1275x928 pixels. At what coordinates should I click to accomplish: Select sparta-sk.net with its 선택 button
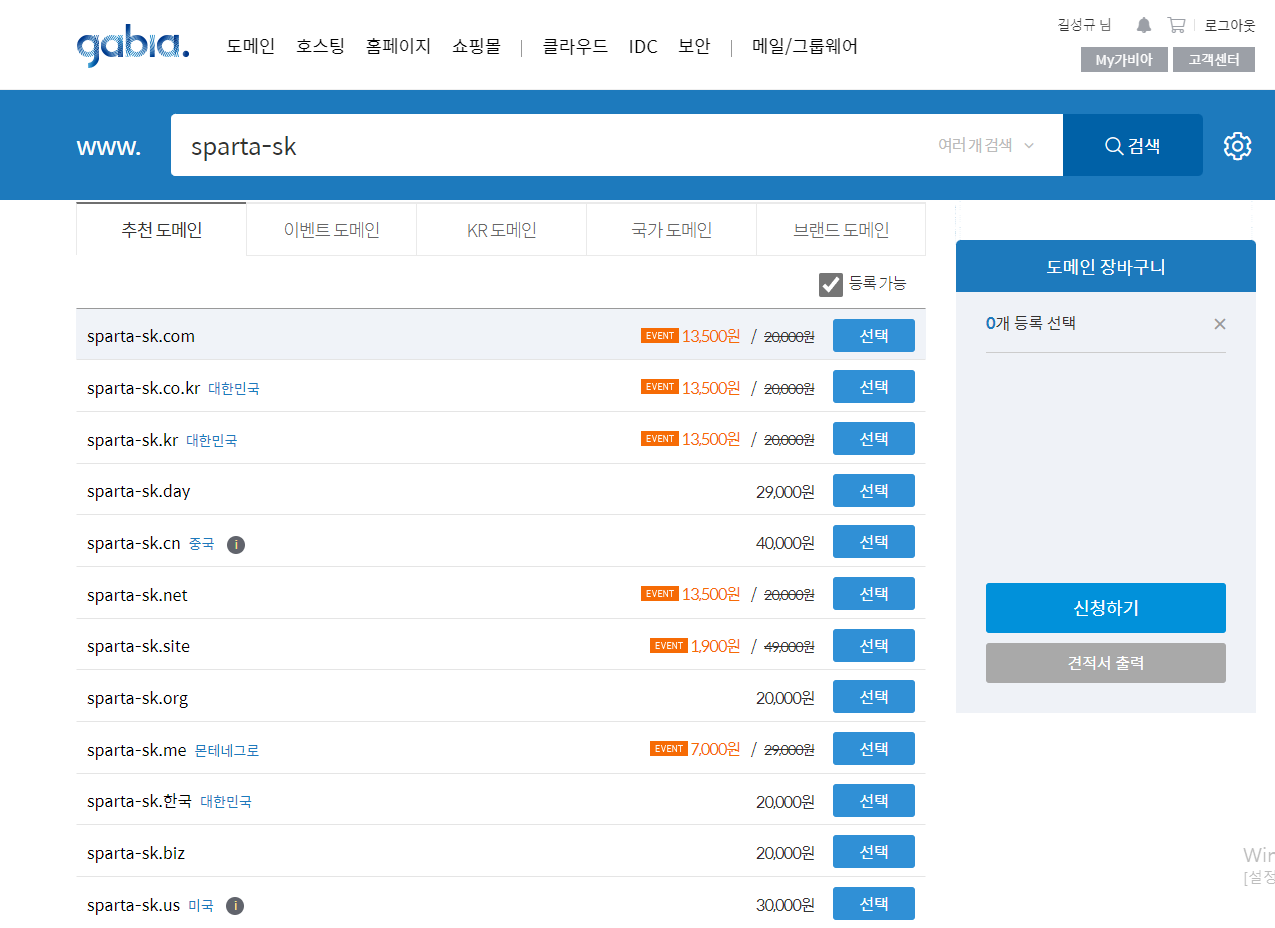point(874,594)
